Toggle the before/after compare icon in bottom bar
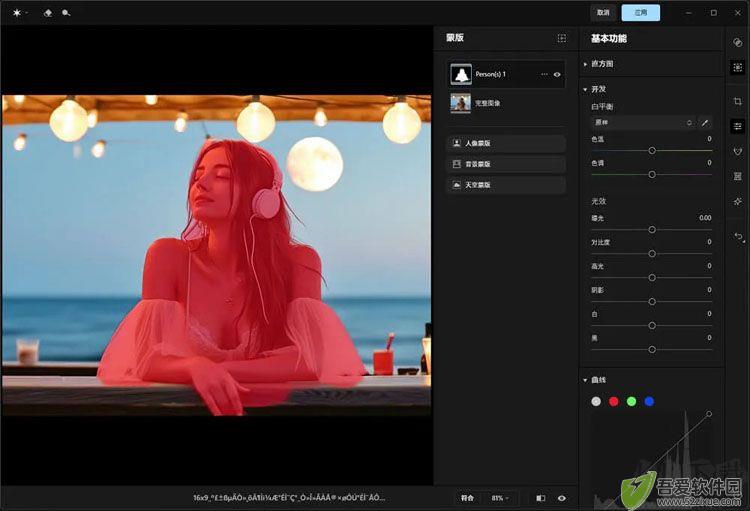This screenshot has width=750, height=511. (540, 498)
